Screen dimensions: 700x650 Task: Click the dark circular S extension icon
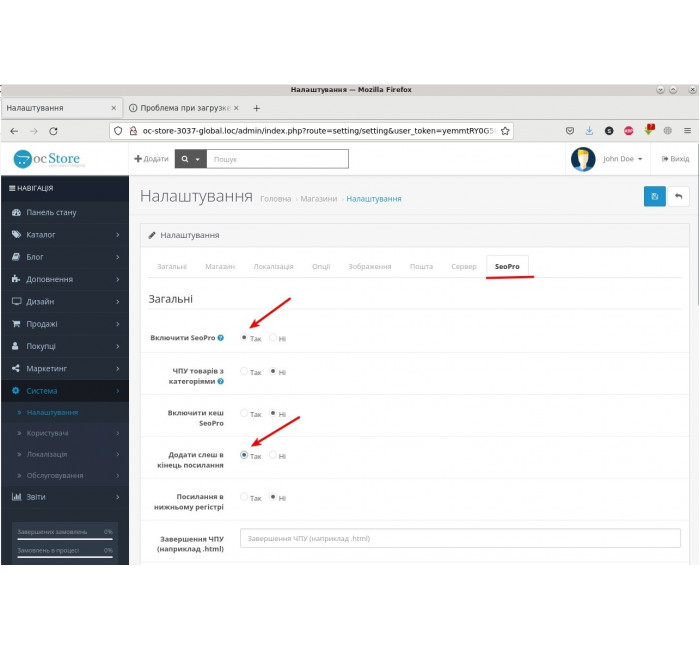pyautogui.click(x=609, y=131)
